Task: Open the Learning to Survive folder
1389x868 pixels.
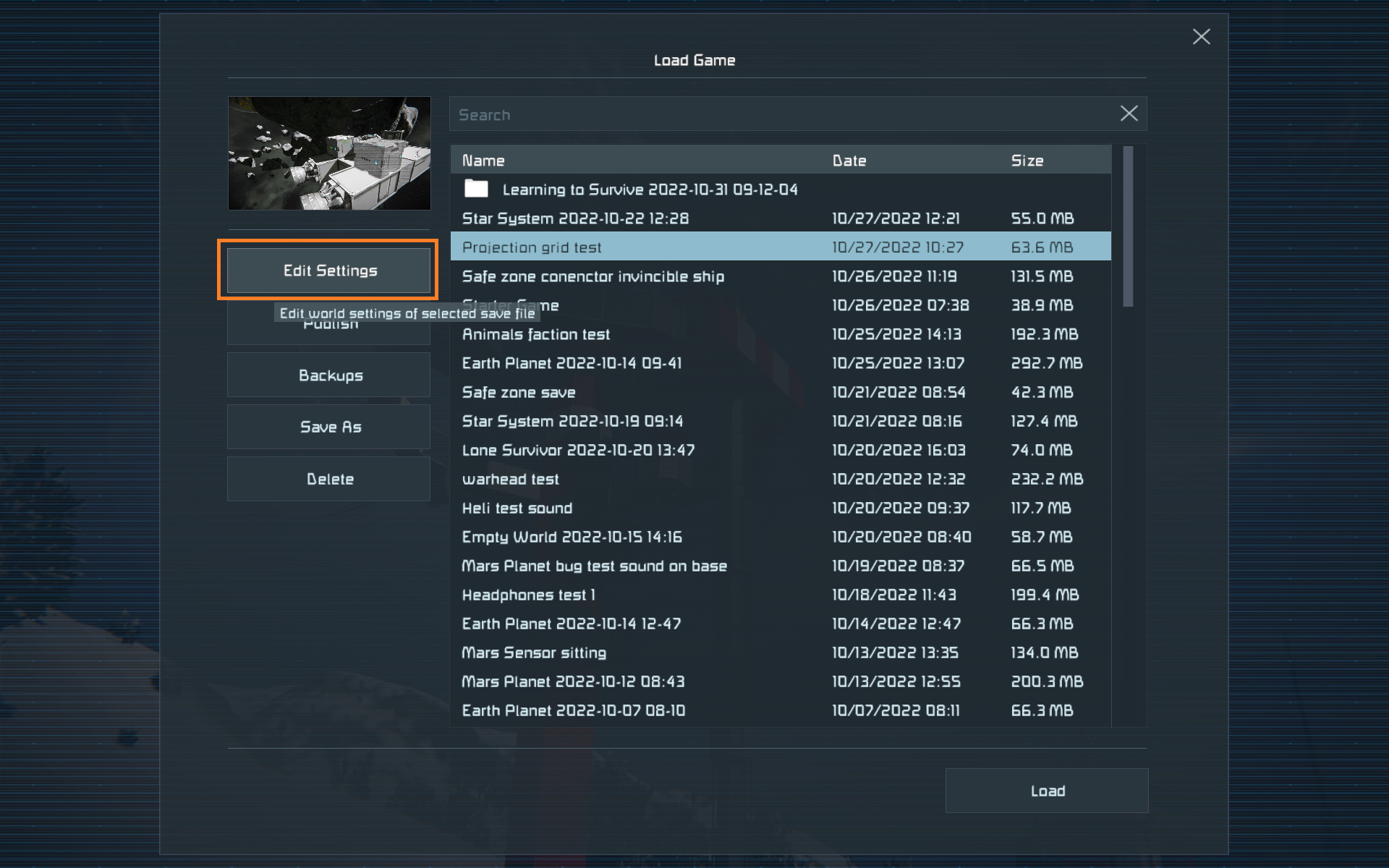Action: (649, 190)
